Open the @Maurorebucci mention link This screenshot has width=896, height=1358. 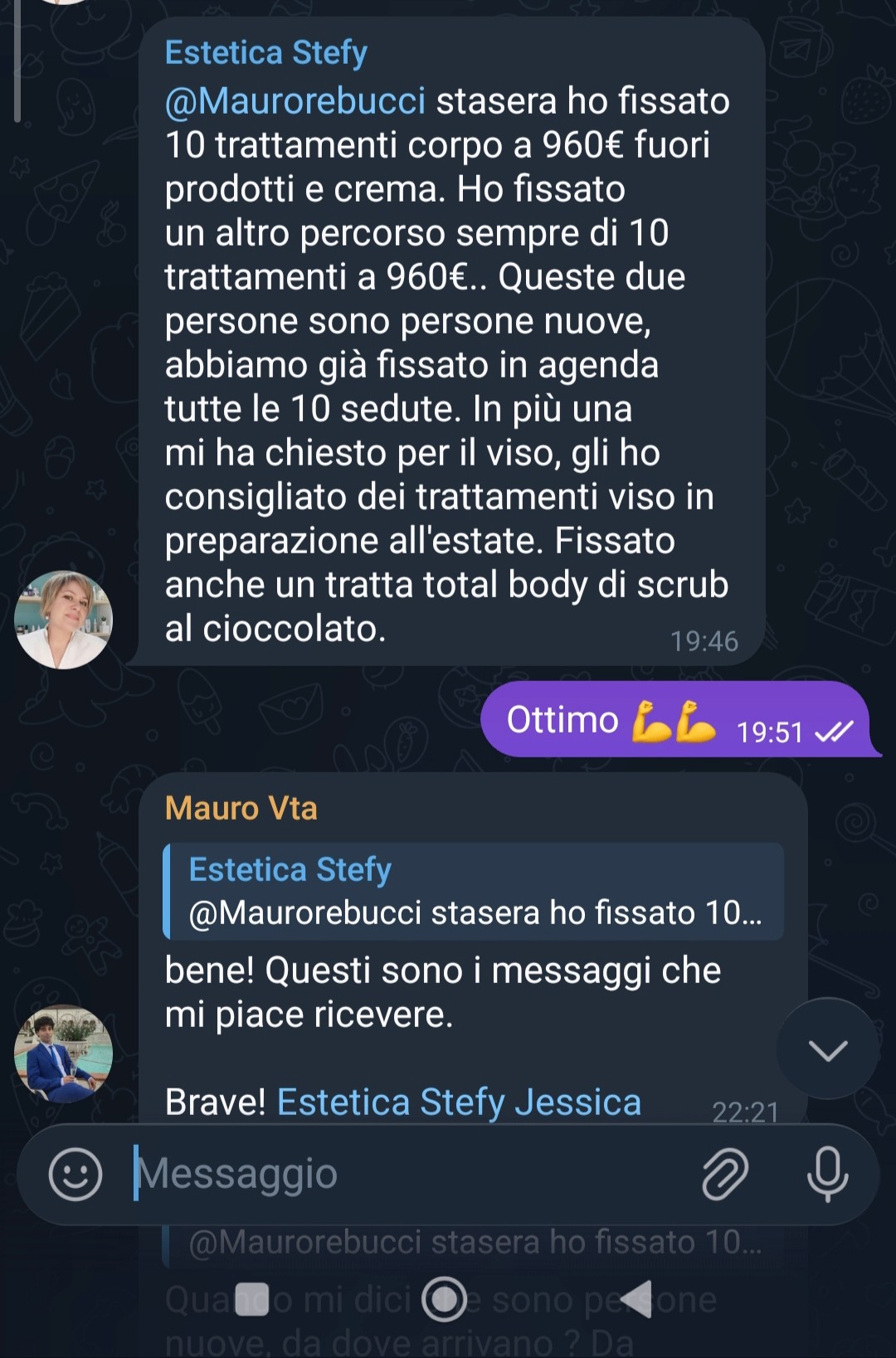pyautogui.click(x=295, y=101)
